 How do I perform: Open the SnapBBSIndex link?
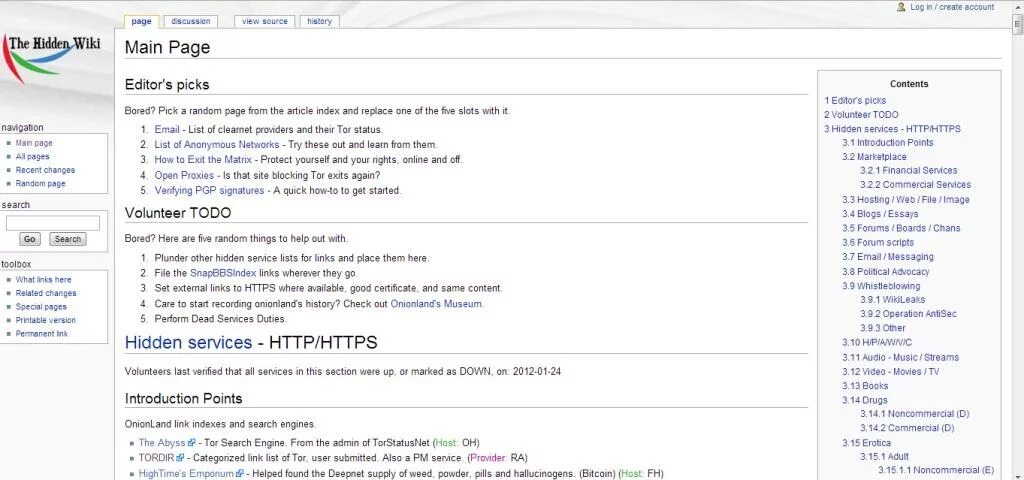tap(223, 273)
